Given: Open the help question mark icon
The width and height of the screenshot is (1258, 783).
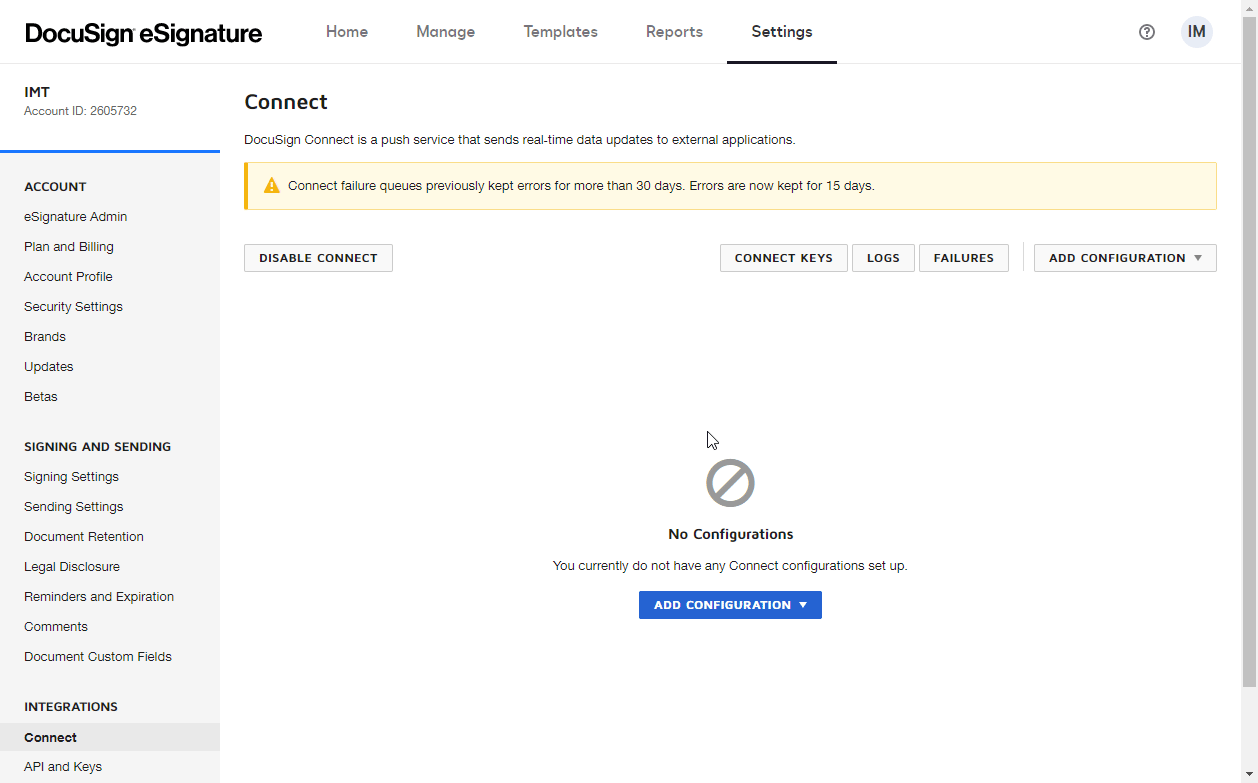Looking at the screenshot, I should pyautogui.click(x=1147, y=32).
